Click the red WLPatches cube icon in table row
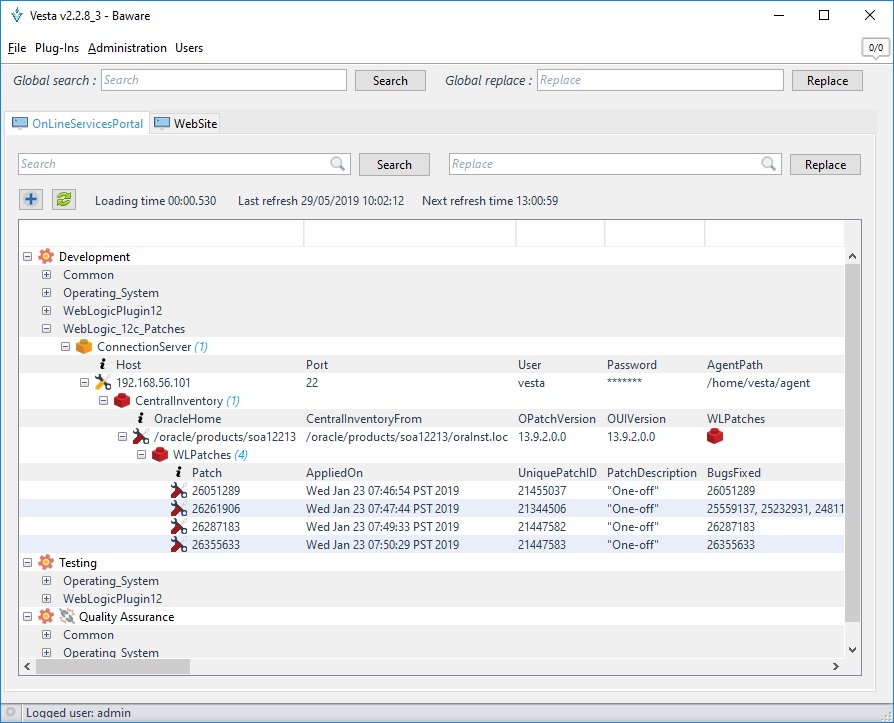The image size is (894, 723). point(715,436)
